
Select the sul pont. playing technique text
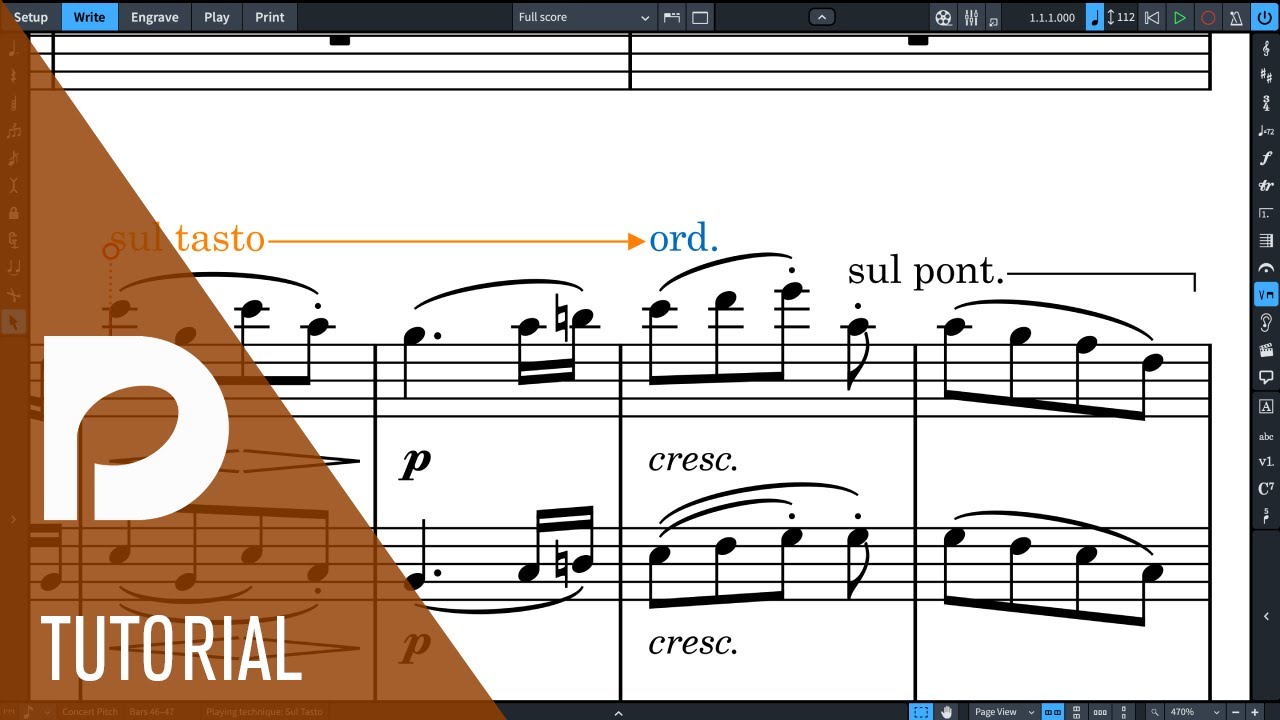(x=926, y=271)
